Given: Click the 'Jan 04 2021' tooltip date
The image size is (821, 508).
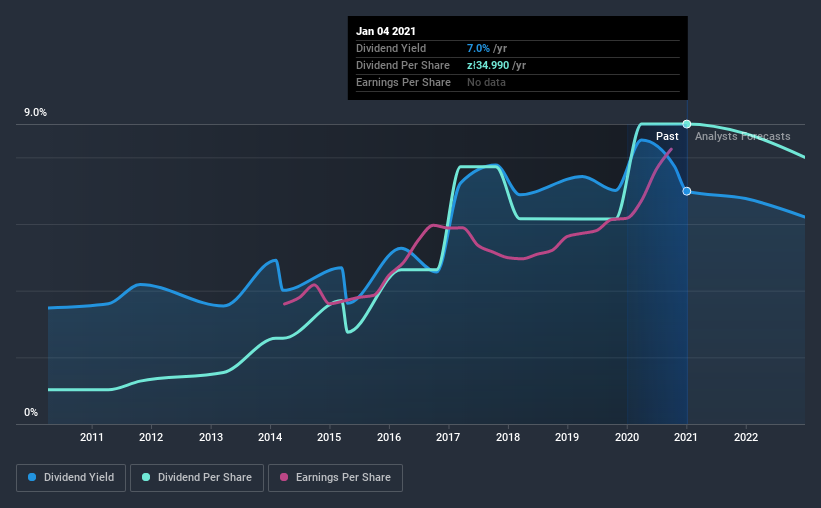Looking at the screenshot, I should click(386, 31).
